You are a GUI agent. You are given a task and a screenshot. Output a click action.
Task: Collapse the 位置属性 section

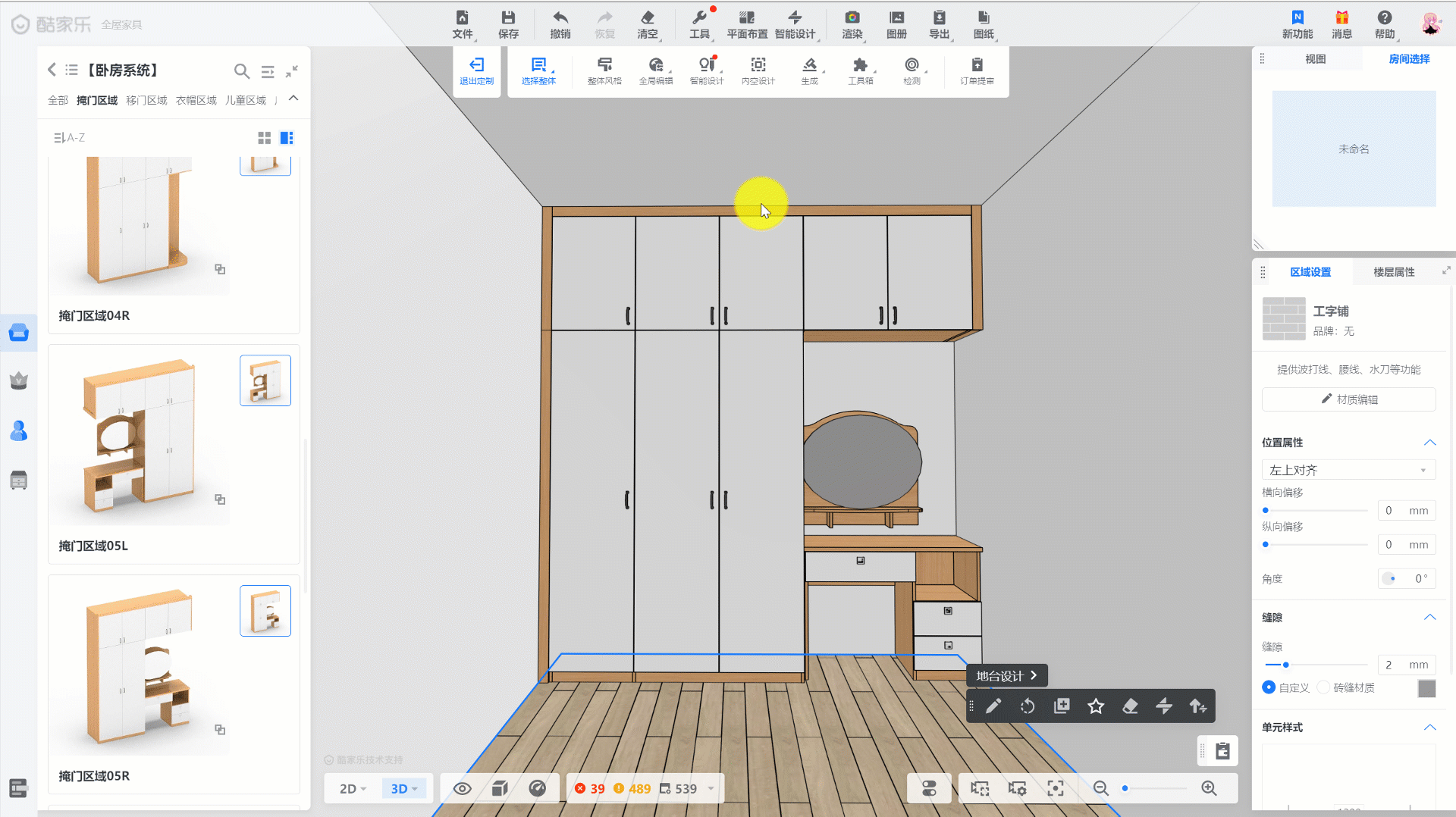tap(1429, 443)
